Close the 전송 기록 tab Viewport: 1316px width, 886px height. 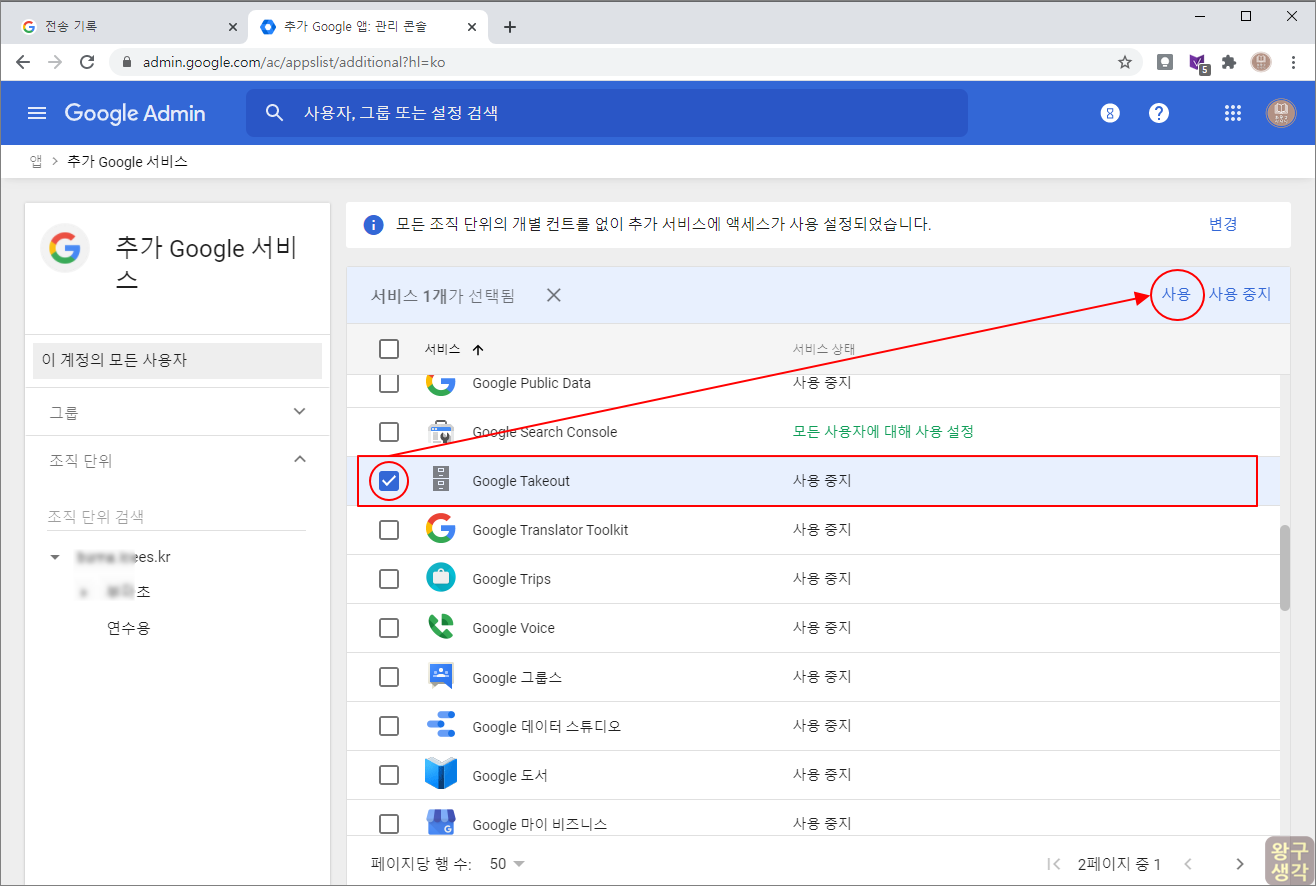point(232,27)
